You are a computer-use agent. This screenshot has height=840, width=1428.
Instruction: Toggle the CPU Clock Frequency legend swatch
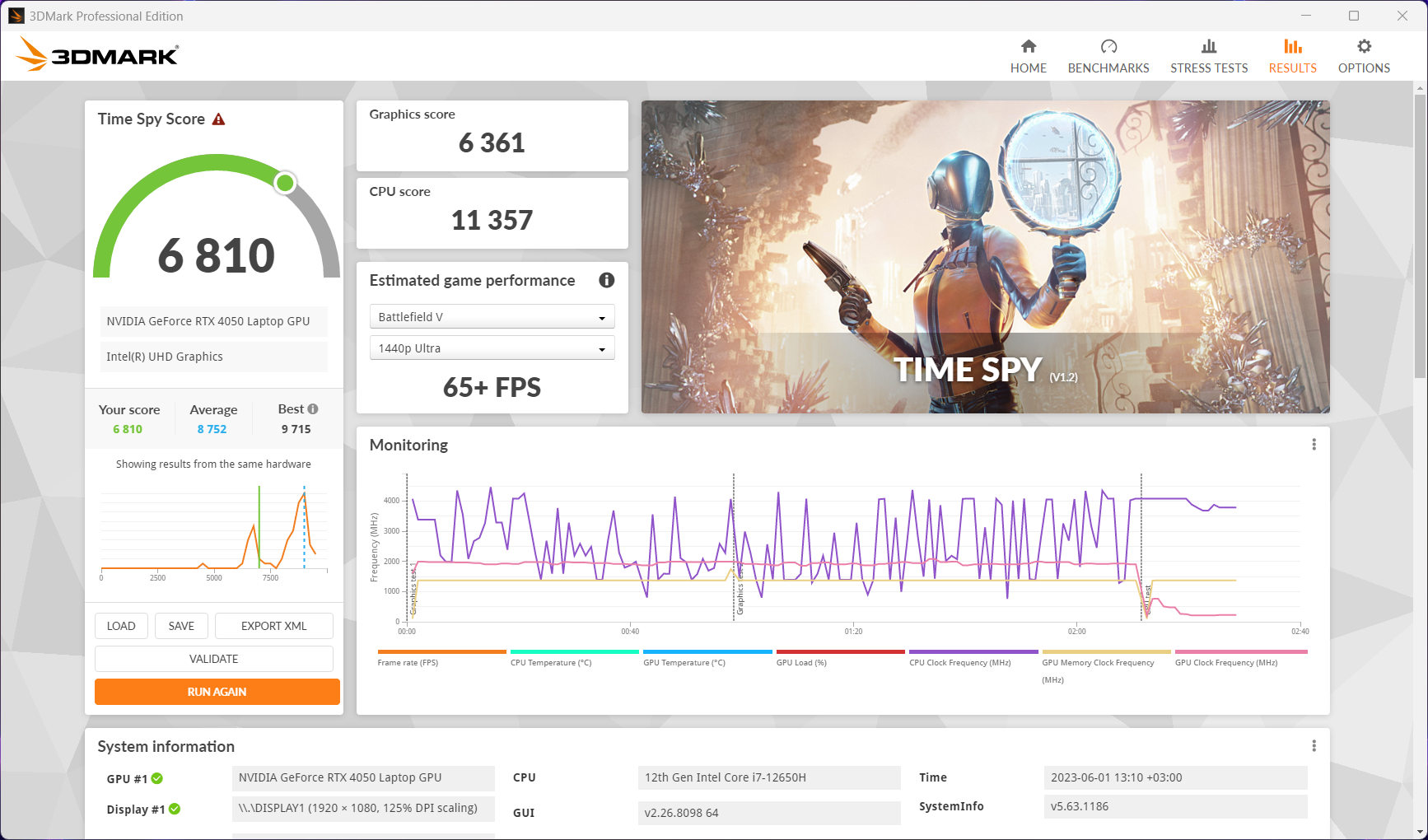pos(973,651)
